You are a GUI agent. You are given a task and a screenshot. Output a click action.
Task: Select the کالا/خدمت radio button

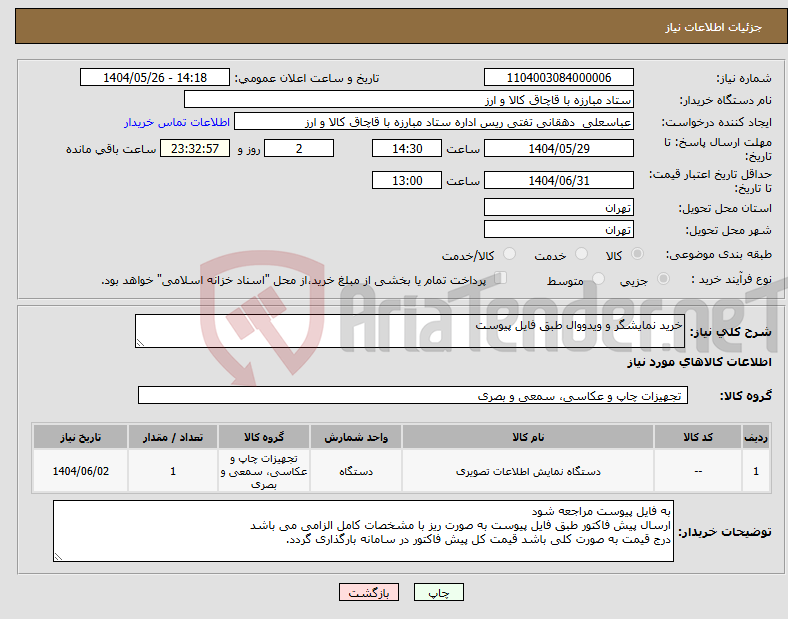tap(509, 254)
